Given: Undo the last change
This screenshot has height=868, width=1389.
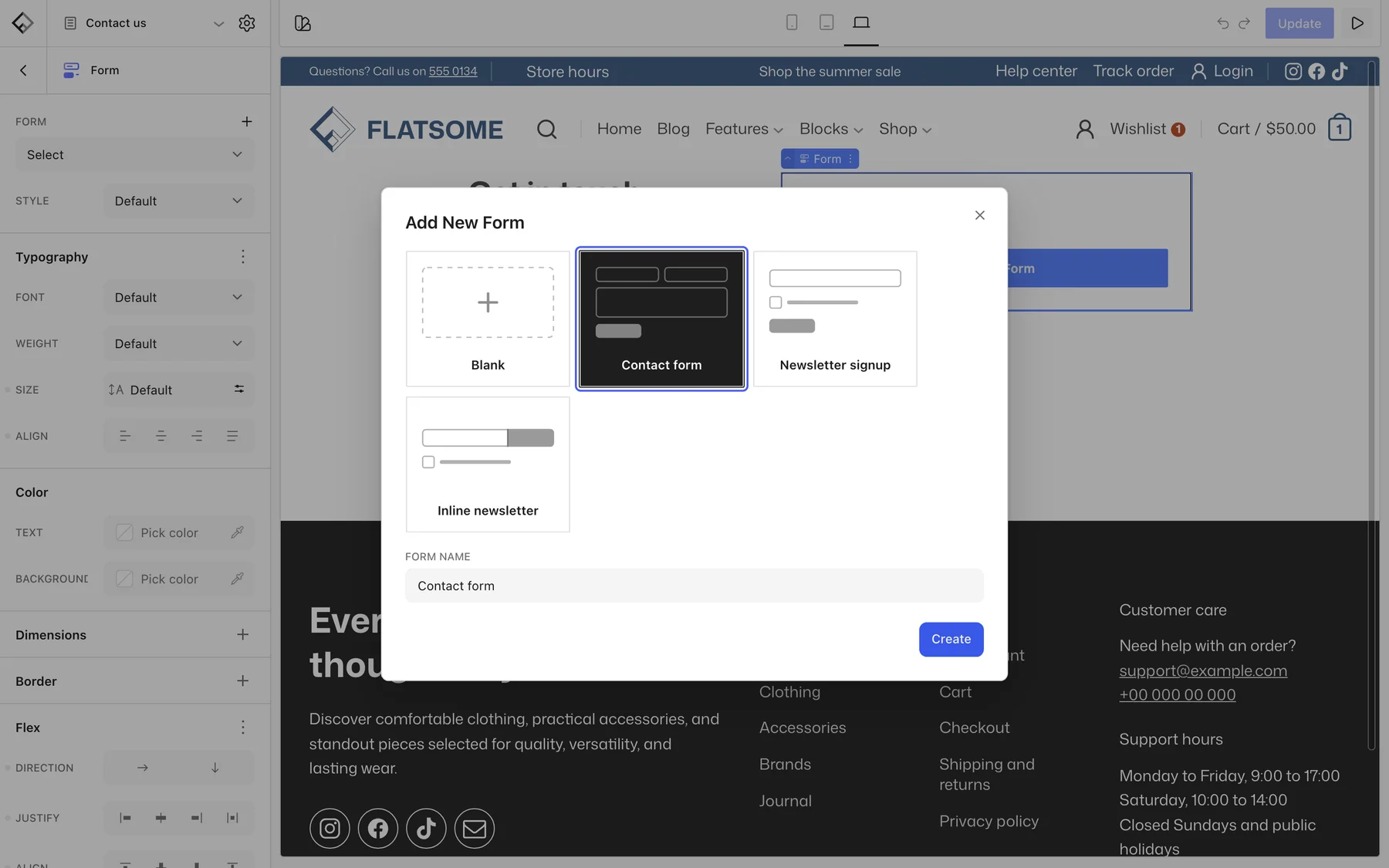Looking at the screenshot, I should coord(1223,23).
